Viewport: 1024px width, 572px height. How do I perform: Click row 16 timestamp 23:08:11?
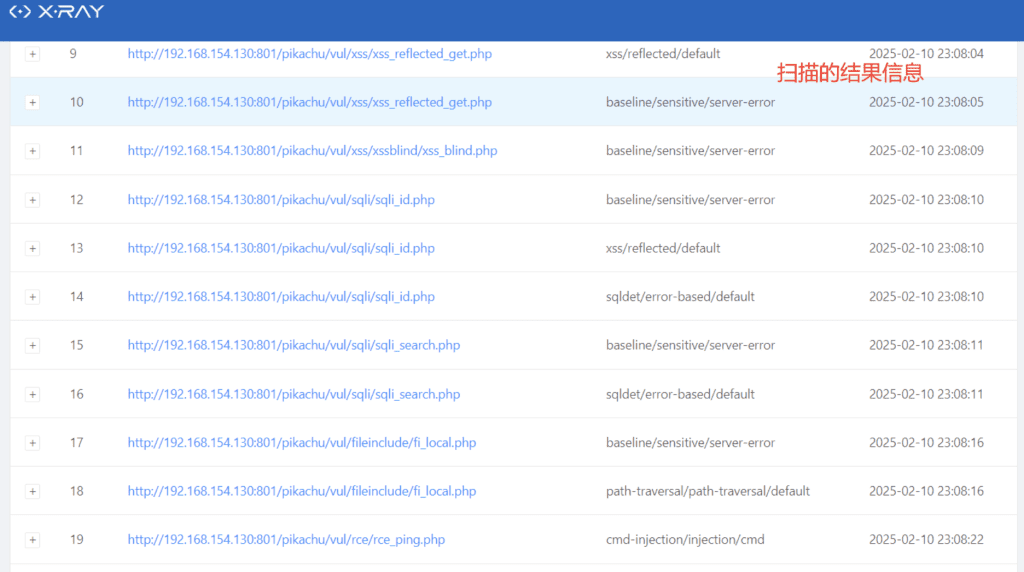pos(926,394)
